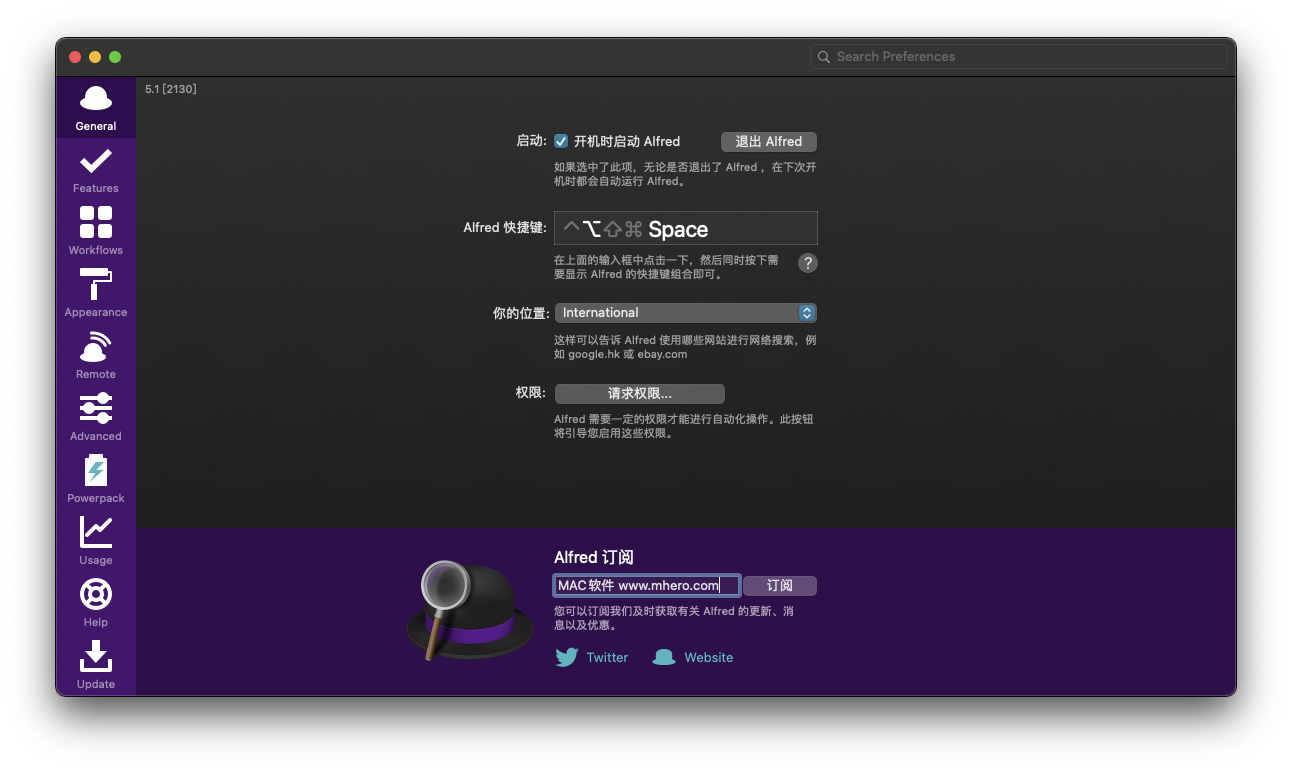Open the Features checkmark section
This screenshot has width=1292, height=770.
coord(96,170)
